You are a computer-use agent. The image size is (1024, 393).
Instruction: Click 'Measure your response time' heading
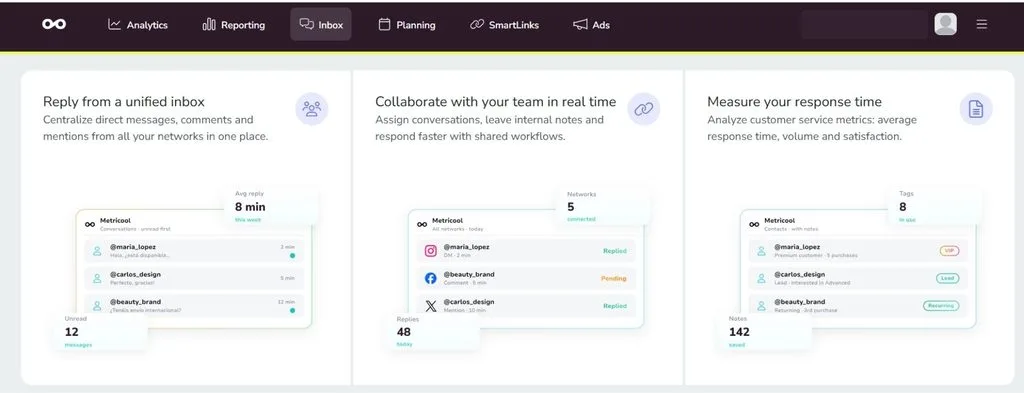point(795,102)
